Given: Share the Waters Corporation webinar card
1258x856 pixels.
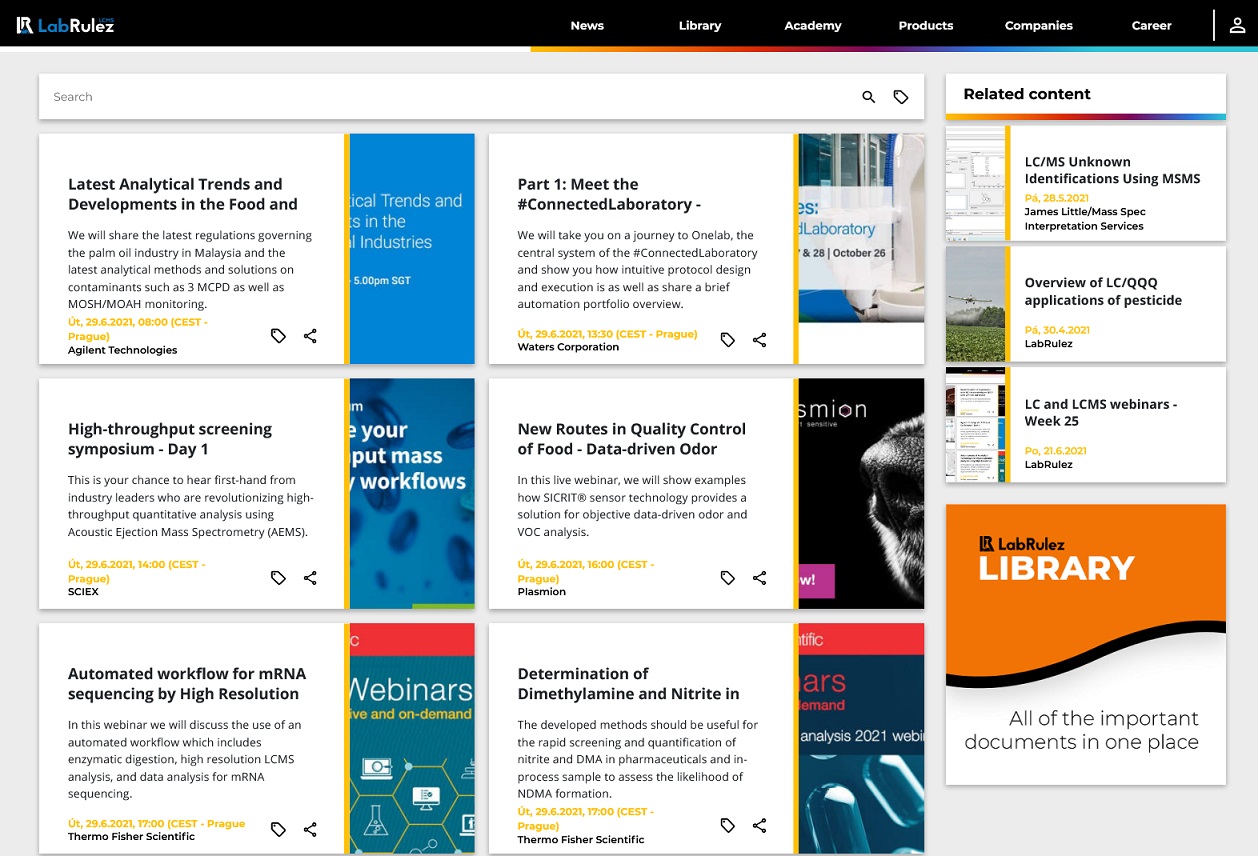Looking at the screenshot, I should 760,340.
